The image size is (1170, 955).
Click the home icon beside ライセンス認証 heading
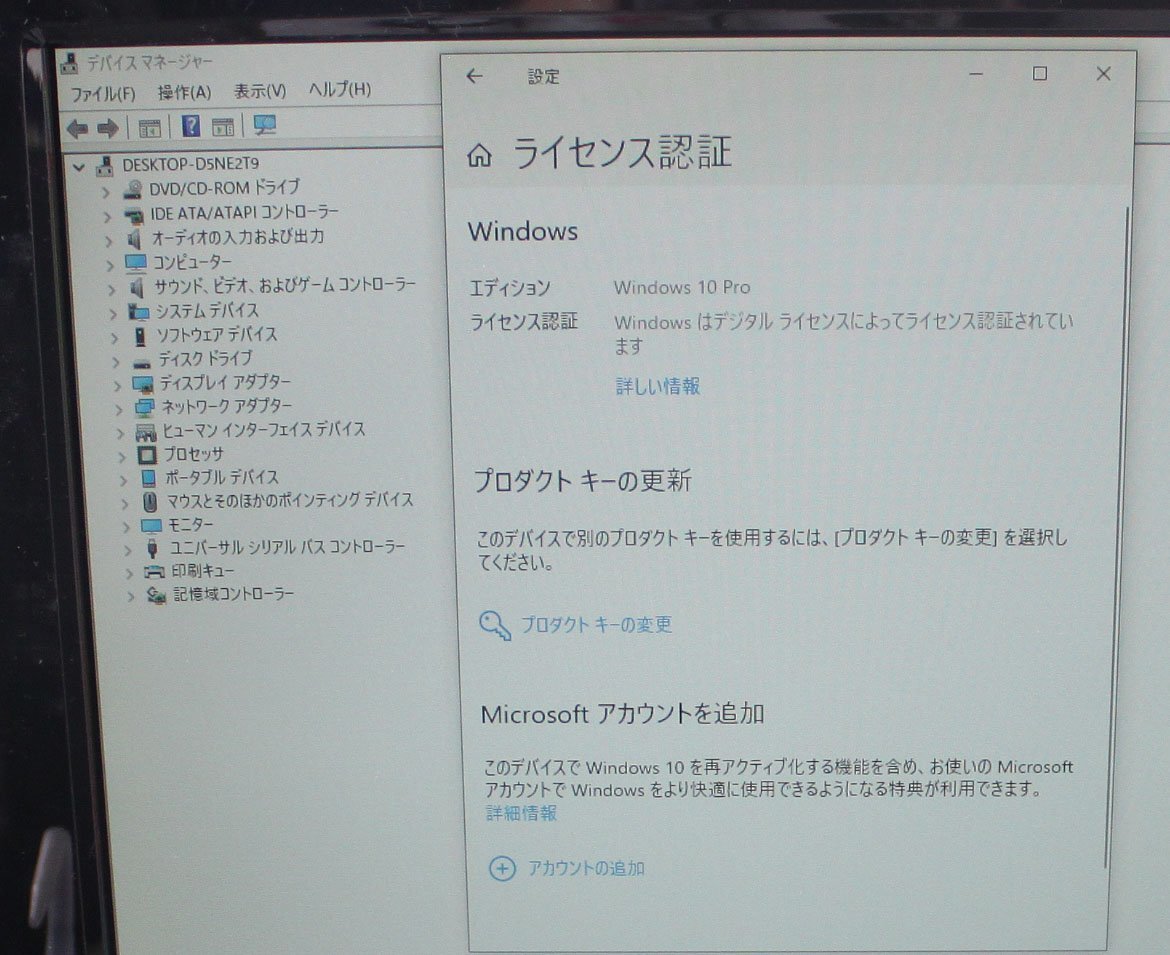[x=479, y=155]
